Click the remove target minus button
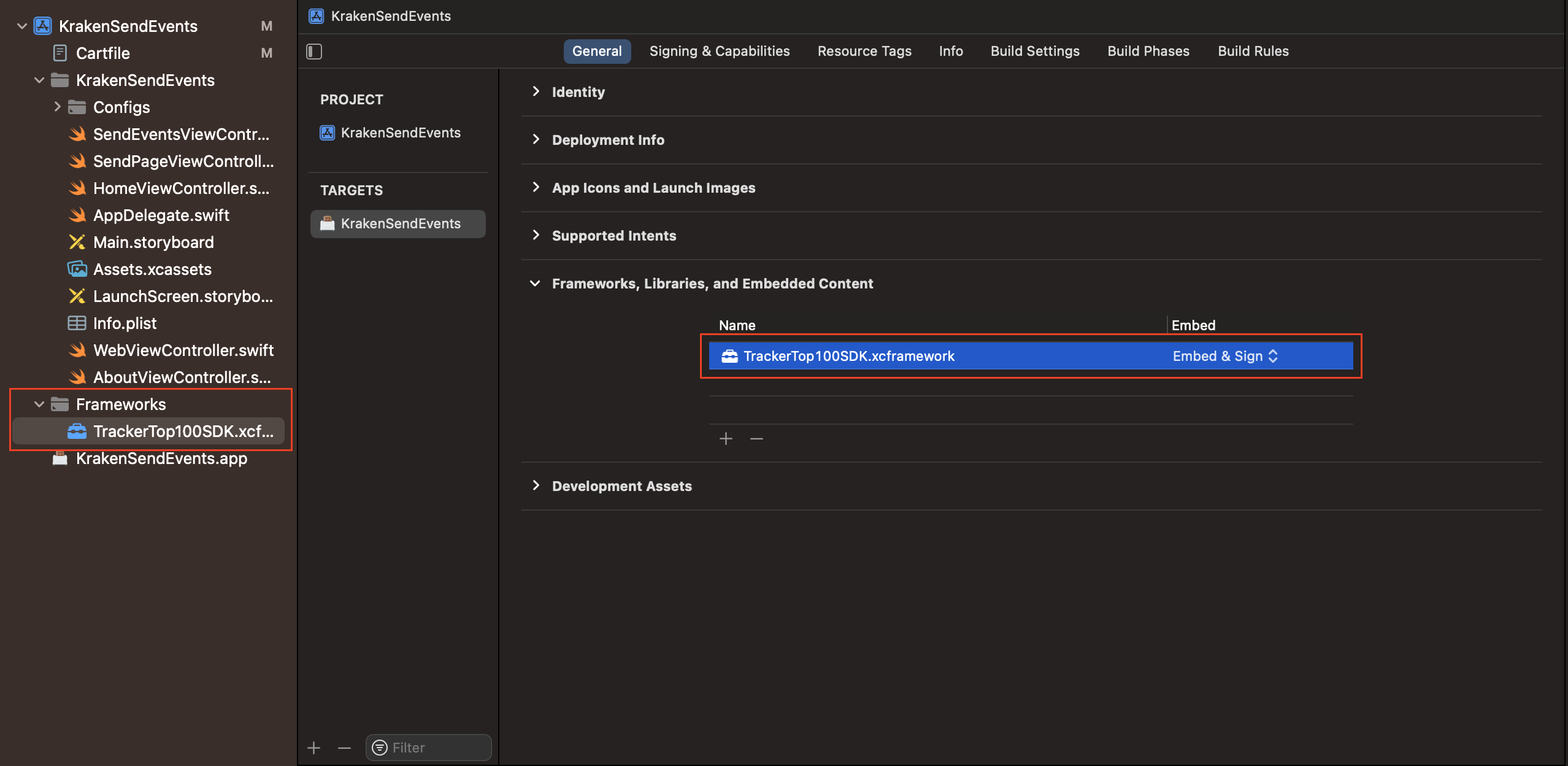Viewport: 1568px width, 766px height. [x=344, y=748]
